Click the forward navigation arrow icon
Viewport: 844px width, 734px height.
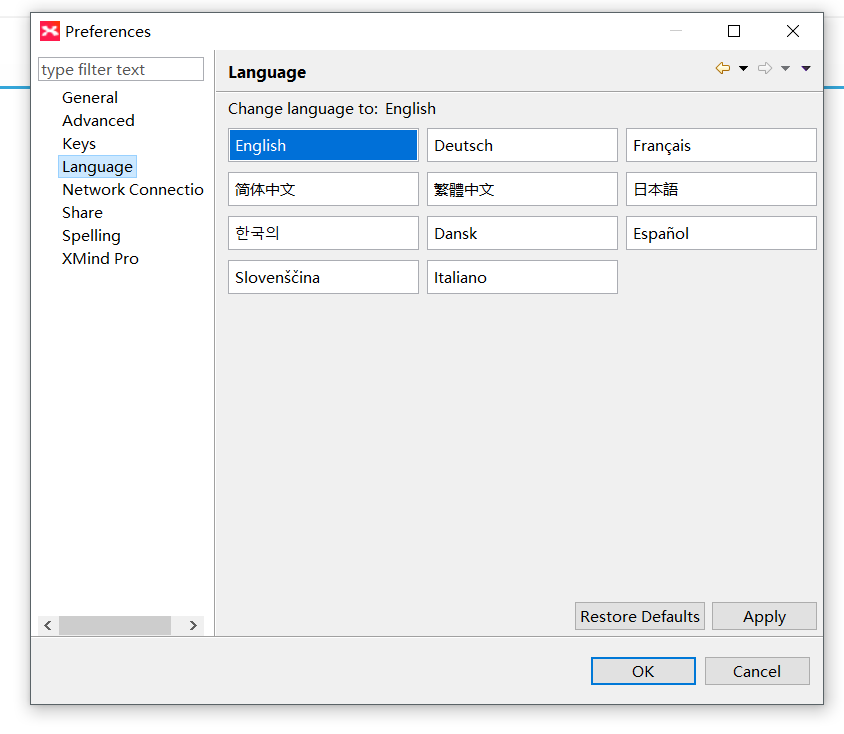tap(765, 68)
